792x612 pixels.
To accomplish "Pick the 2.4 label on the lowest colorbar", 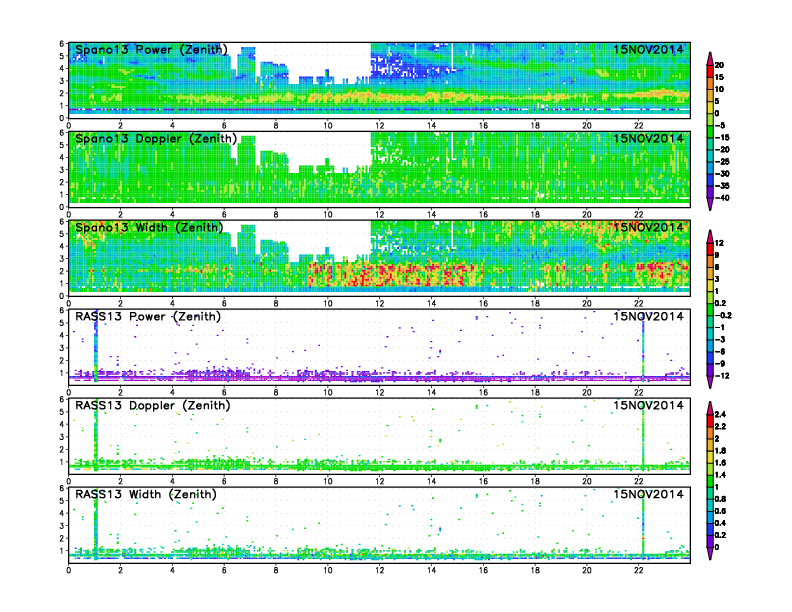I will tap(733, 413).
